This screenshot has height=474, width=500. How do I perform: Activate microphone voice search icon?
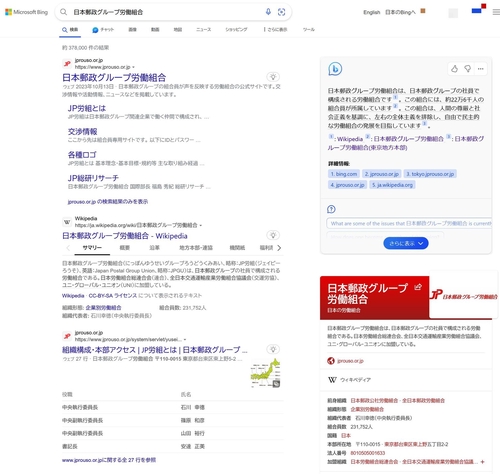(x=268, y=12)
